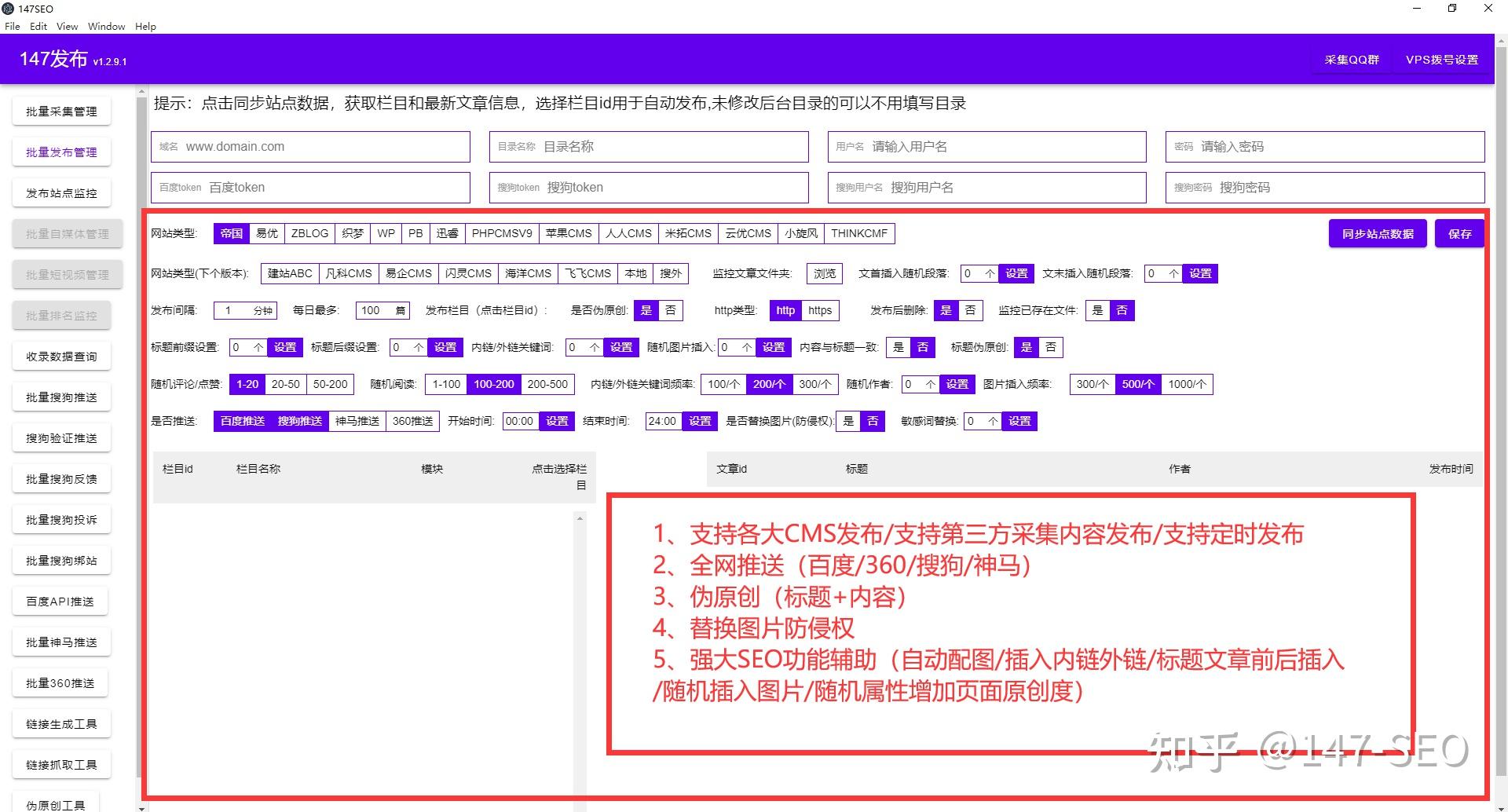Select the 帝国 CMS website type

(x=231, y=233)
